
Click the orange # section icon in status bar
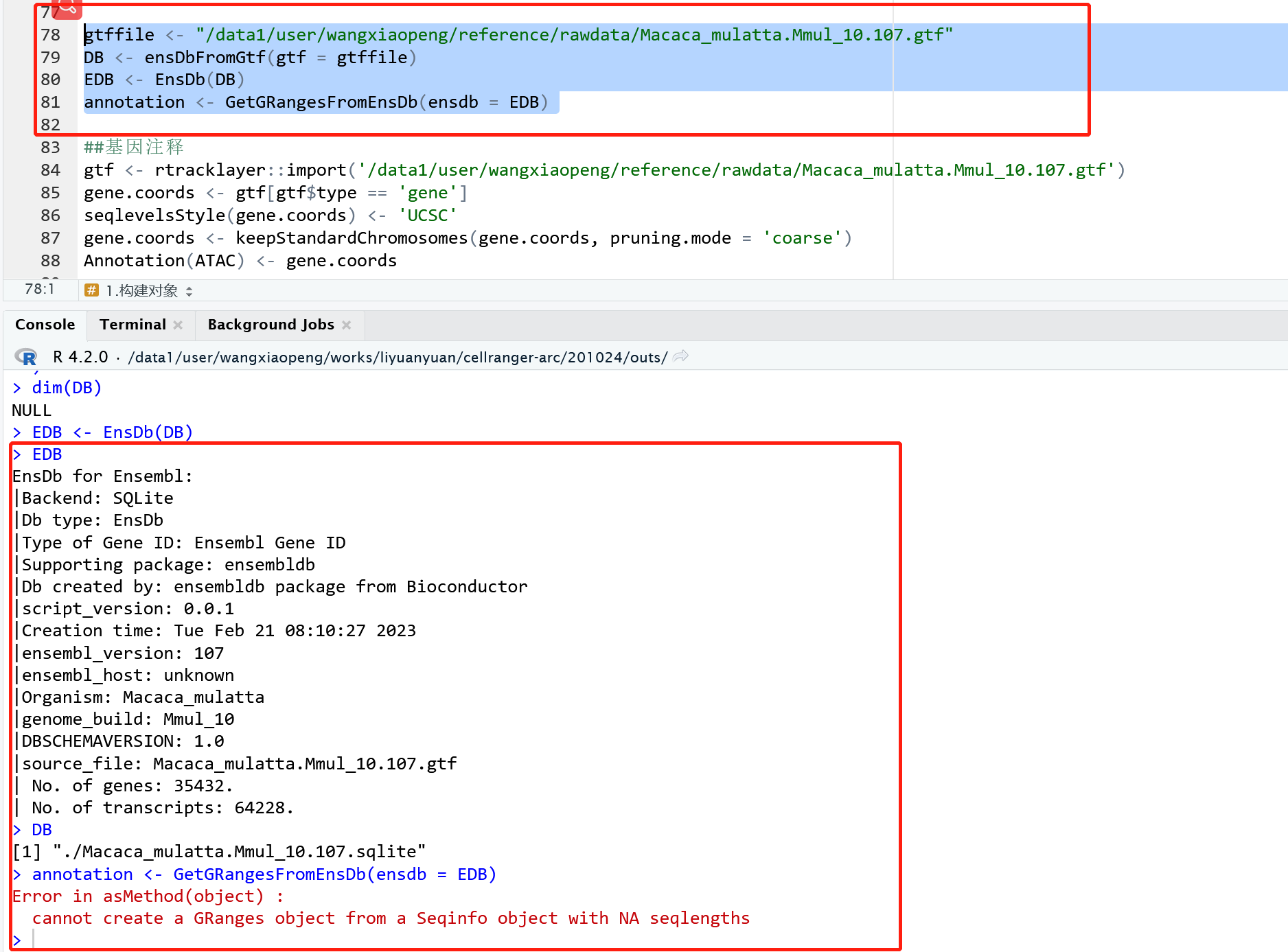(x=91, y=290)
